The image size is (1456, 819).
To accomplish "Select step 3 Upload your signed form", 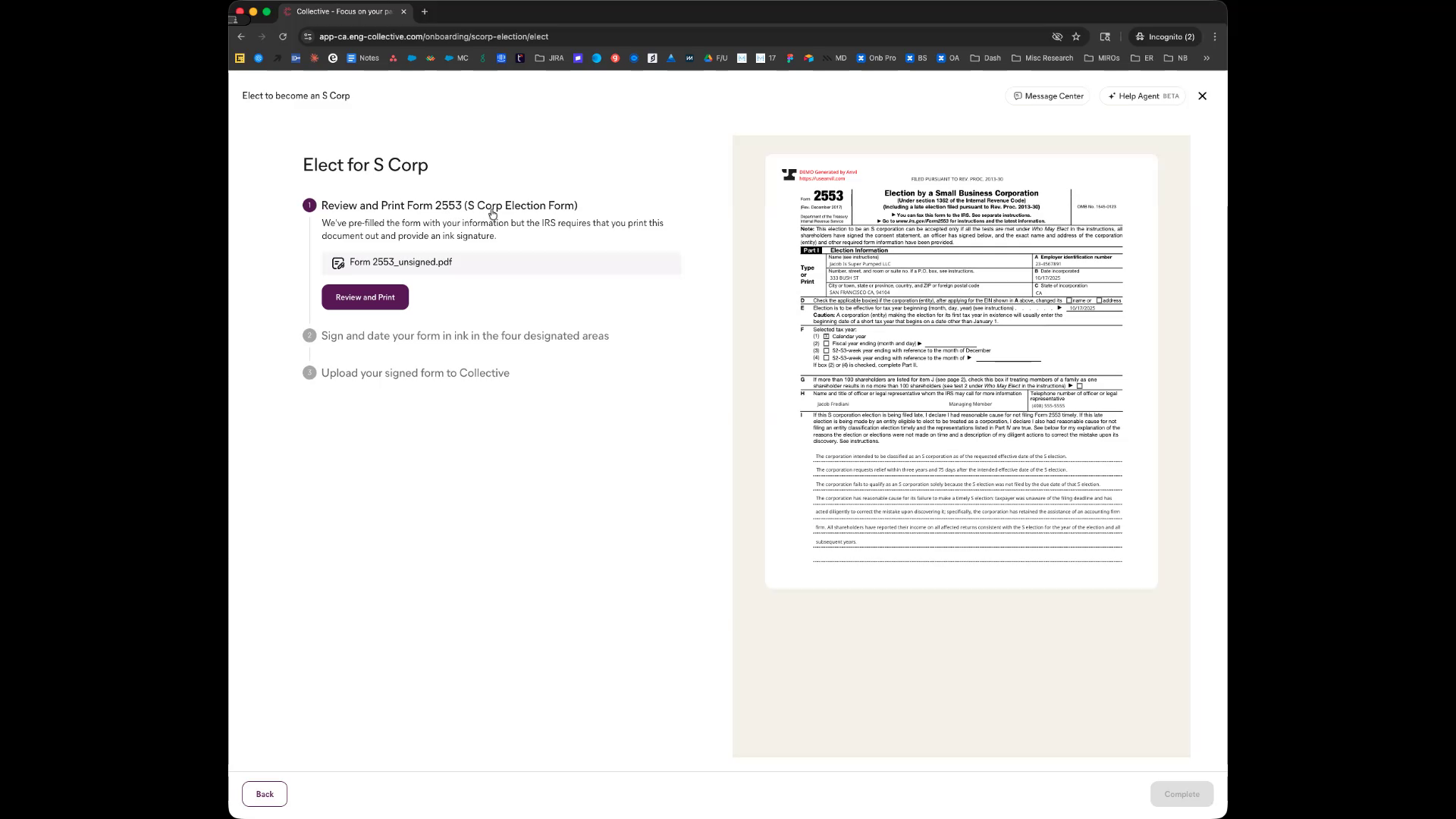I will click(x=415, y=373).
